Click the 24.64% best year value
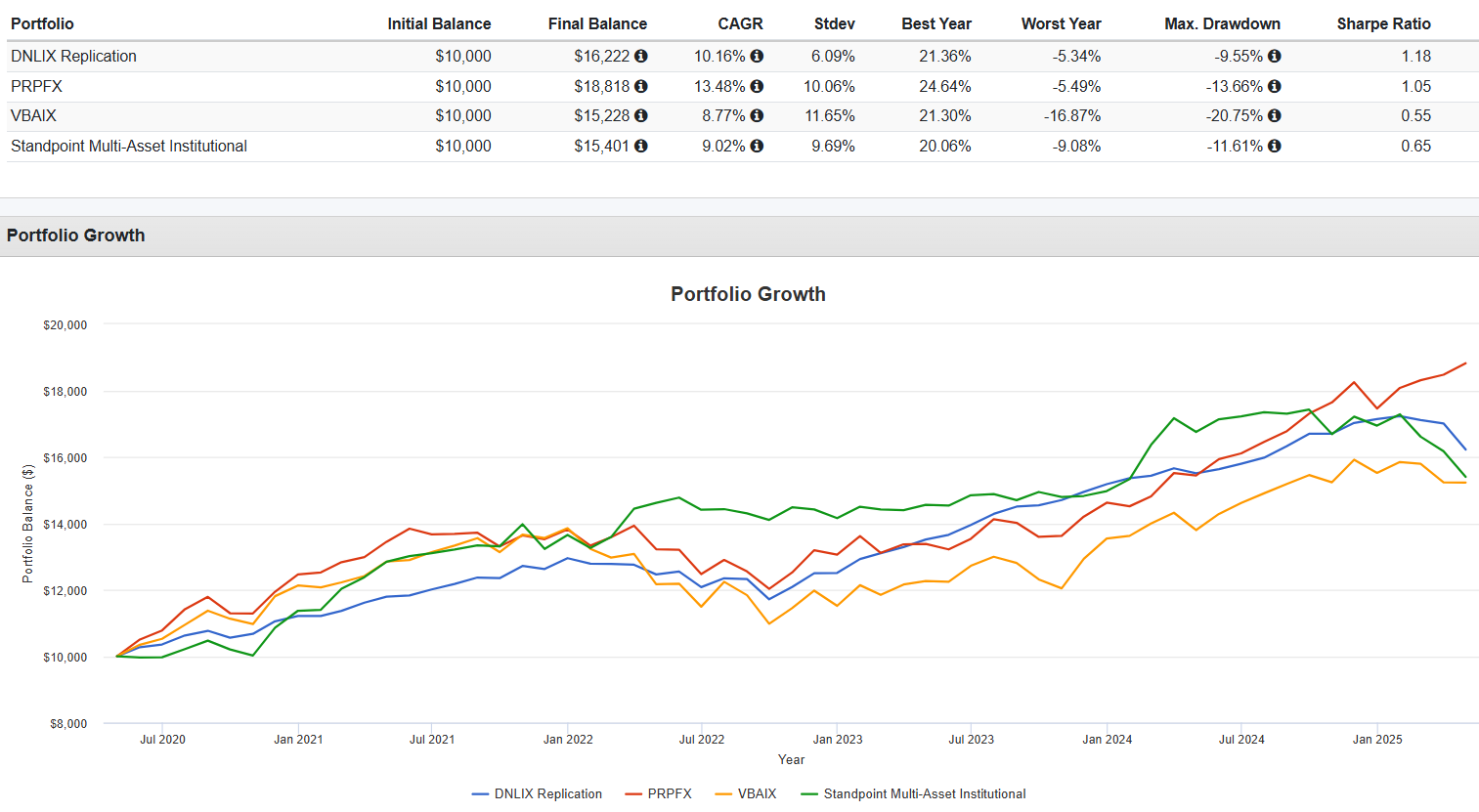This screenshot has height=812, width=1479. click(x=945, y=87)
